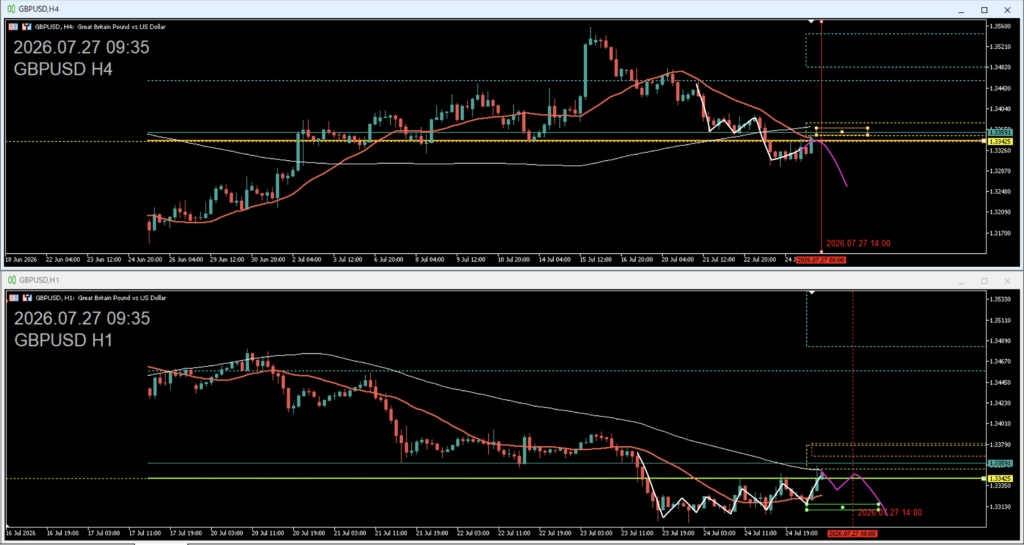Click 1.34670 on the H1 price scale

click(x=1000, y=362)
